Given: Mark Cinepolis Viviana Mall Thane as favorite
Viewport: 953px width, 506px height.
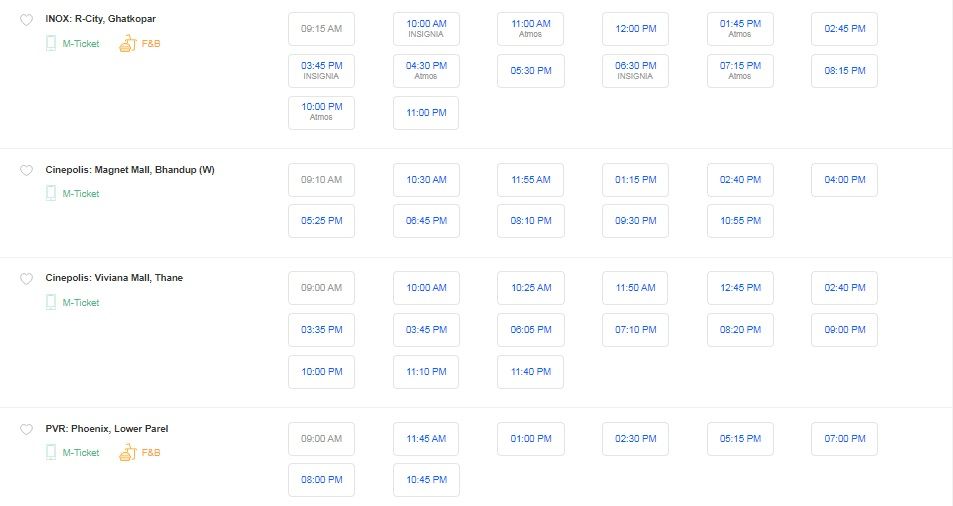Looking at the screenshot, I should pos(26,279).
